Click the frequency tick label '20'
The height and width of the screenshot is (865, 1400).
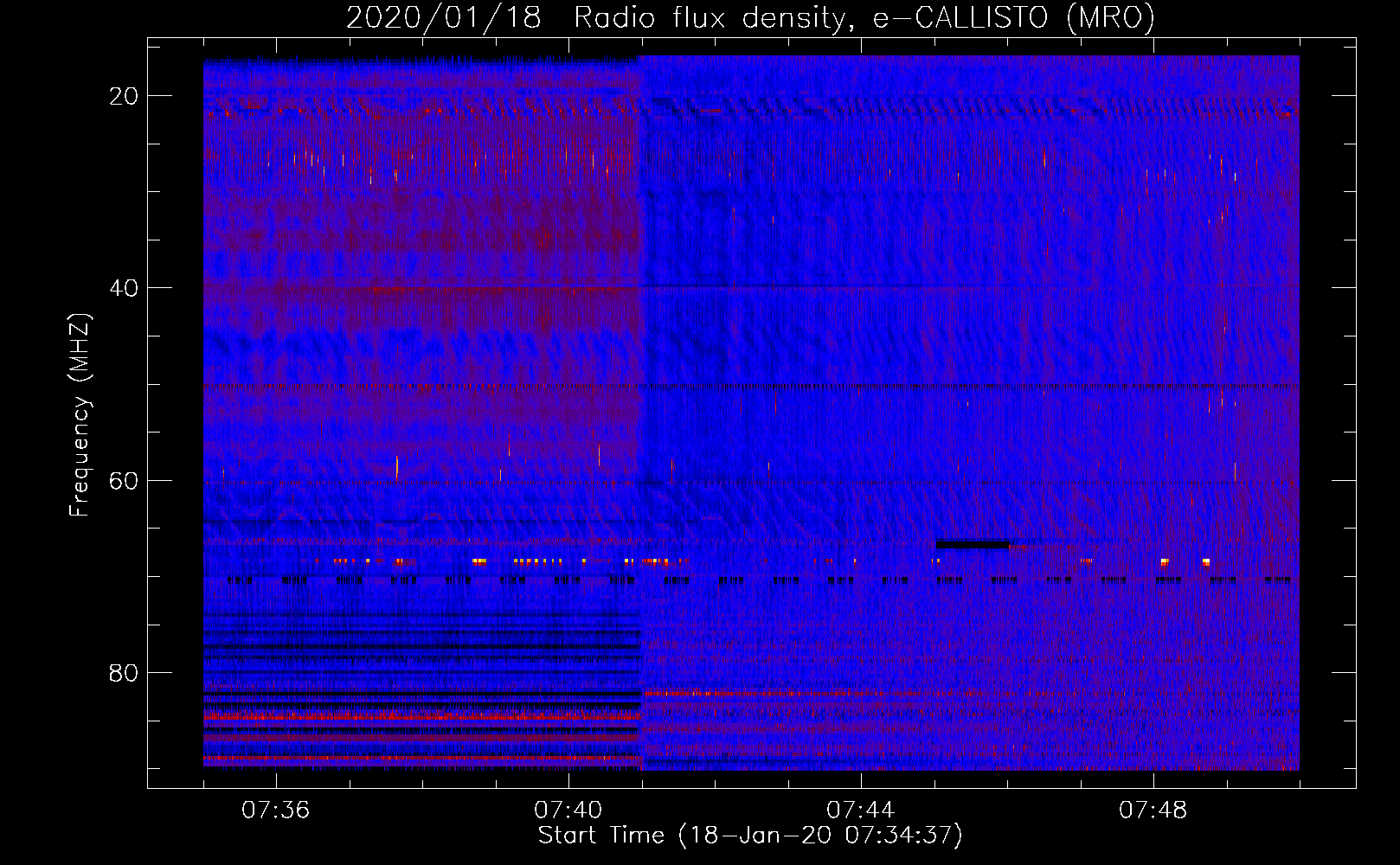124,96
